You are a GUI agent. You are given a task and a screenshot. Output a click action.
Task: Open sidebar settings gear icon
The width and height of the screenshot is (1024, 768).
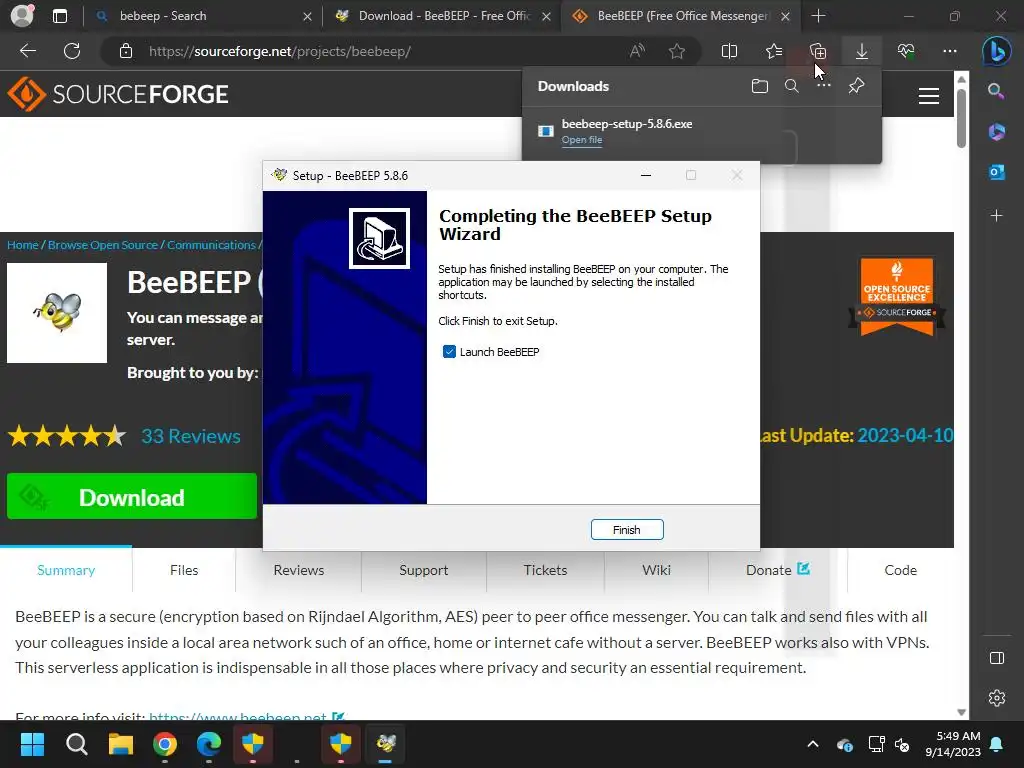[x=997, y=698]
